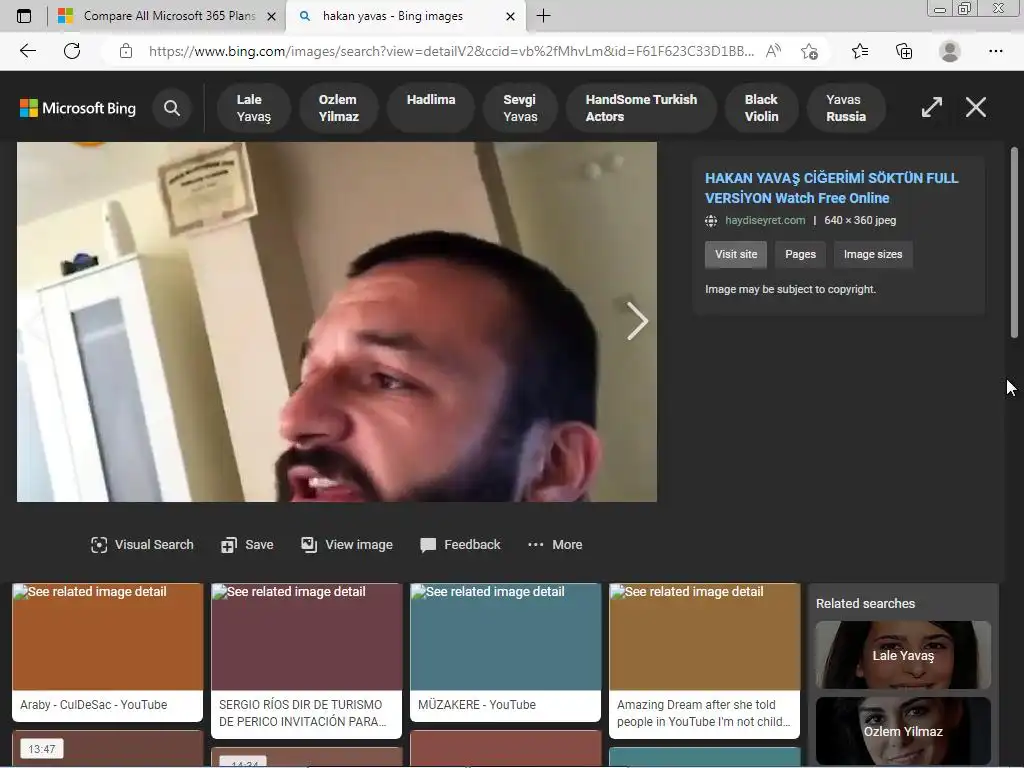Select the hakan yavas Bing images tab
Viewport: 1024px width, 768px height.
(x=405, y=16)
